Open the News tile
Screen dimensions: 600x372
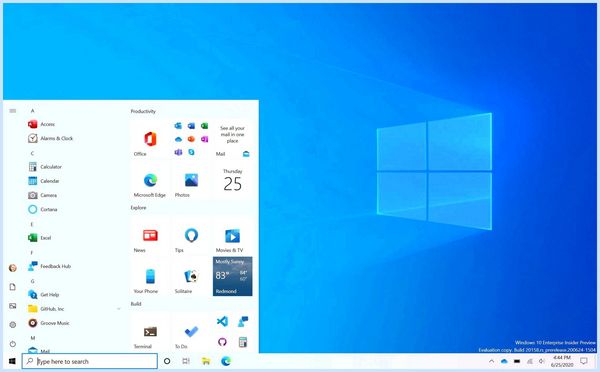click(150, 235)
